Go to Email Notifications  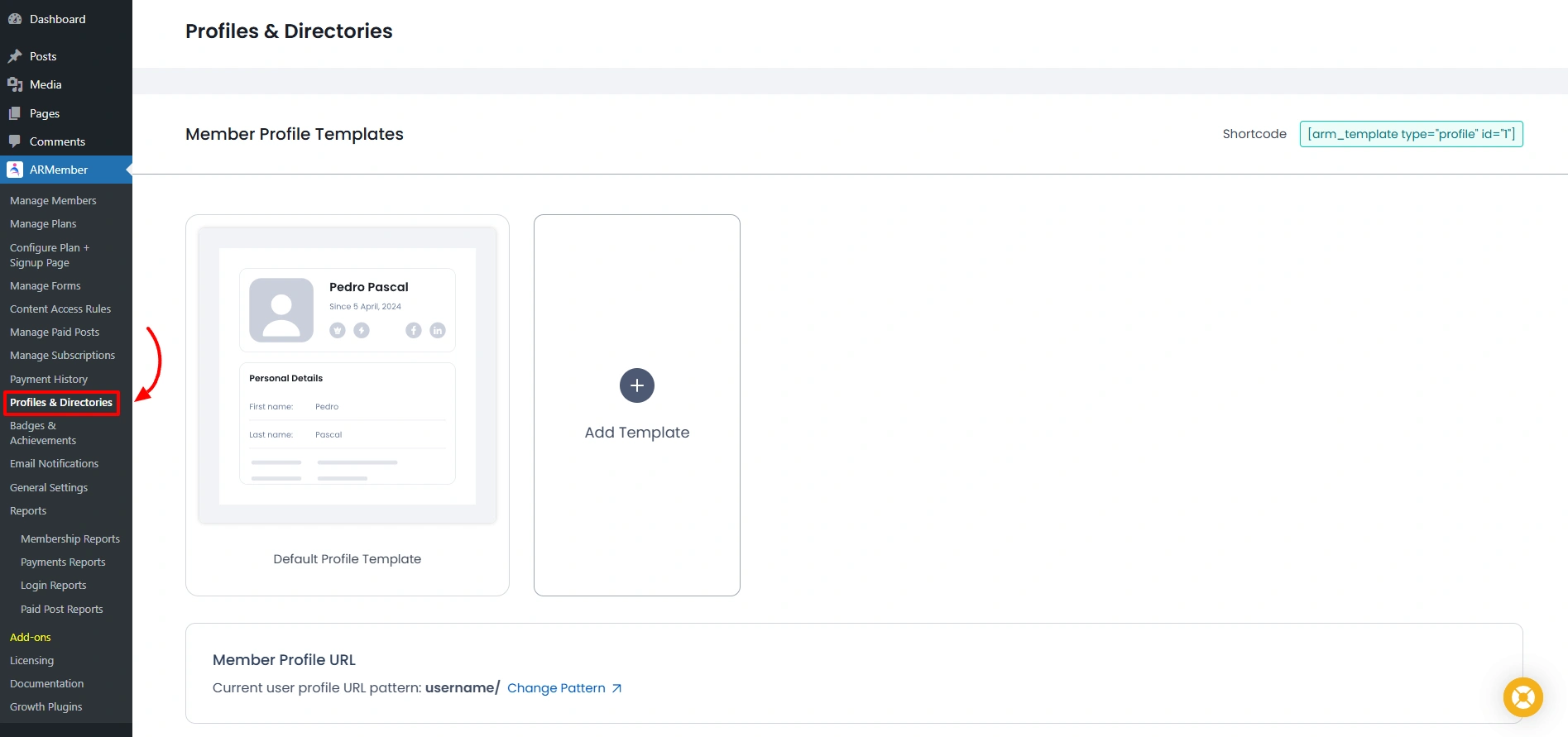[55, 463]
